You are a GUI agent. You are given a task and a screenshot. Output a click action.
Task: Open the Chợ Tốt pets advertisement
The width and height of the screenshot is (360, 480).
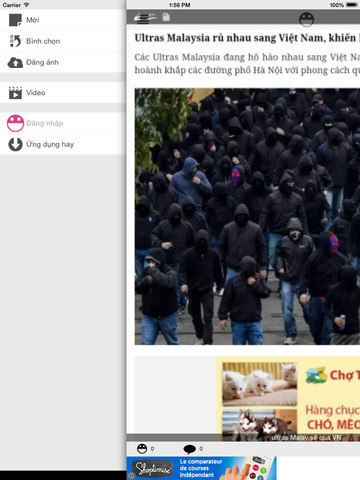click(x=288, y=399)
